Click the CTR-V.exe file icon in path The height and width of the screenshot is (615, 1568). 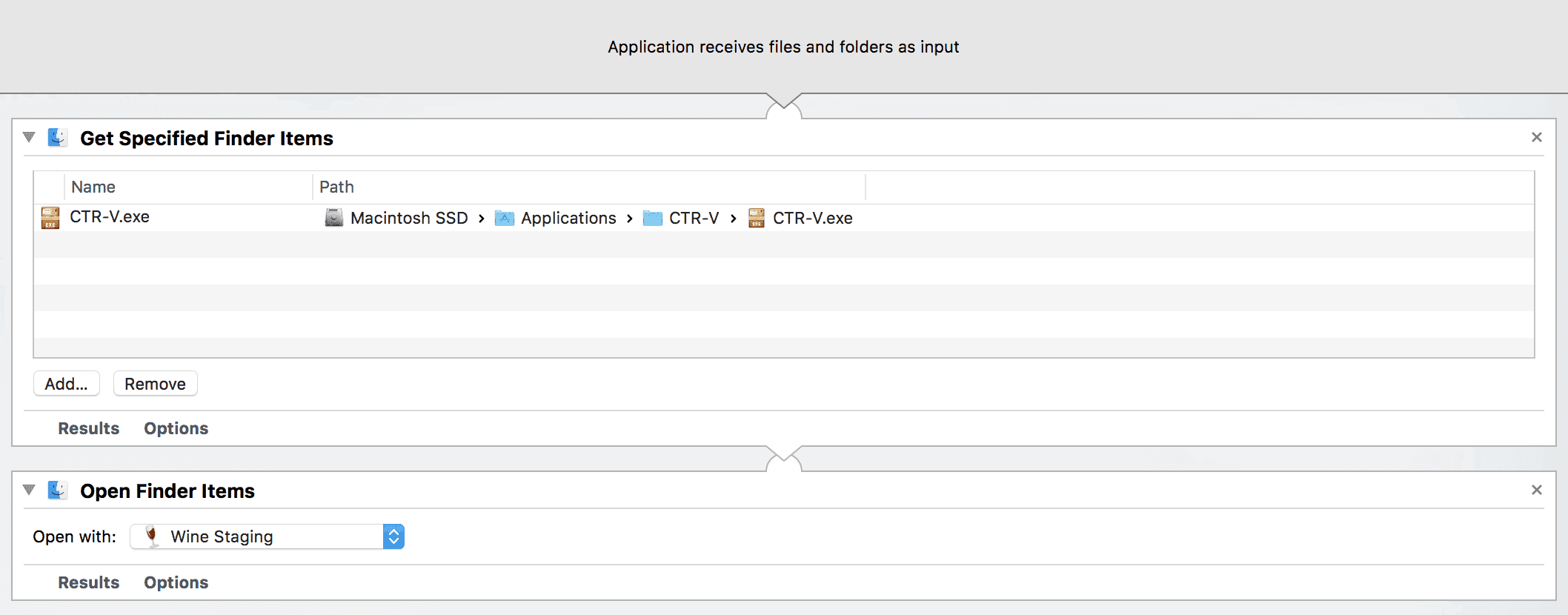[x=757, y=218]
